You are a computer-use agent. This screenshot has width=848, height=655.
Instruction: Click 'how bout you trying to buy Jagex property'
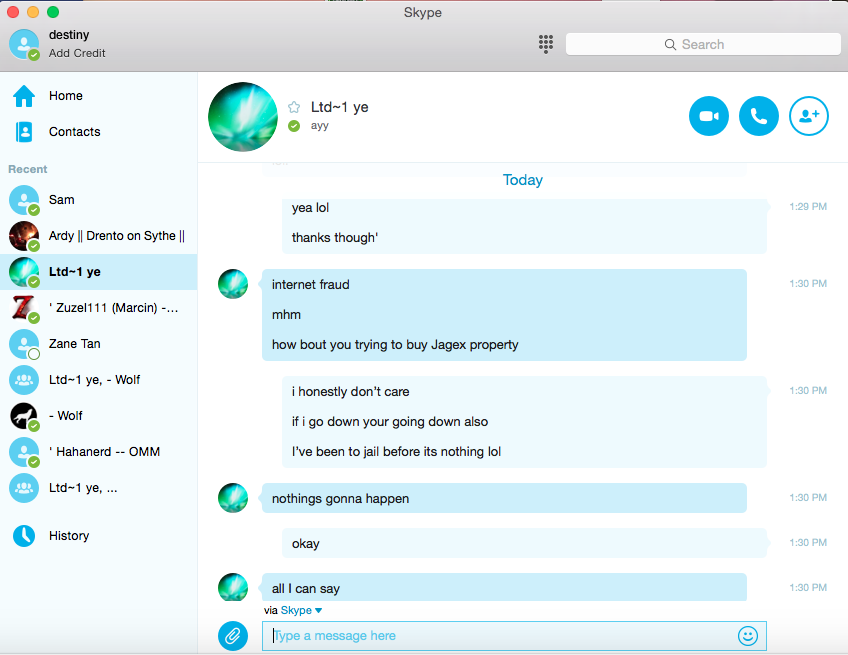[x=395, y=345]
